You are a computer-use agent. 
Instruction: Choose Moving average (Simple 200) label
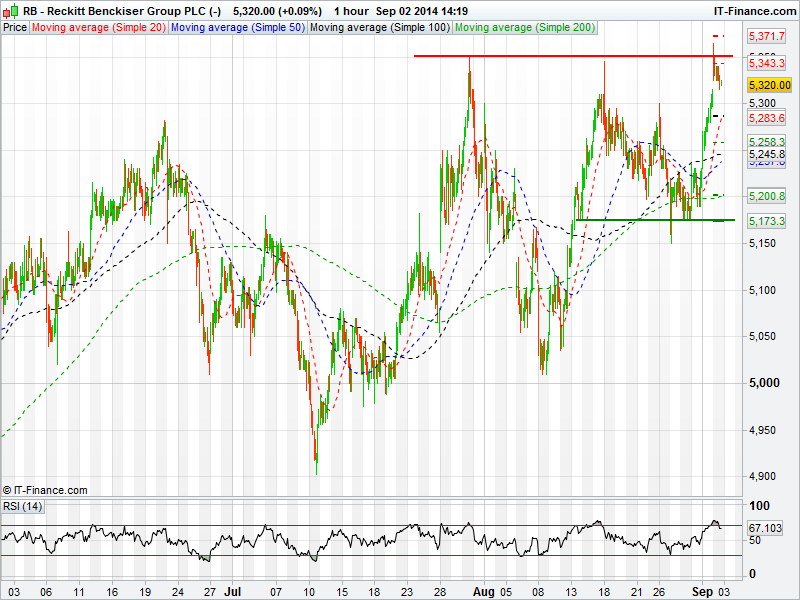click(x=524, y=28)
